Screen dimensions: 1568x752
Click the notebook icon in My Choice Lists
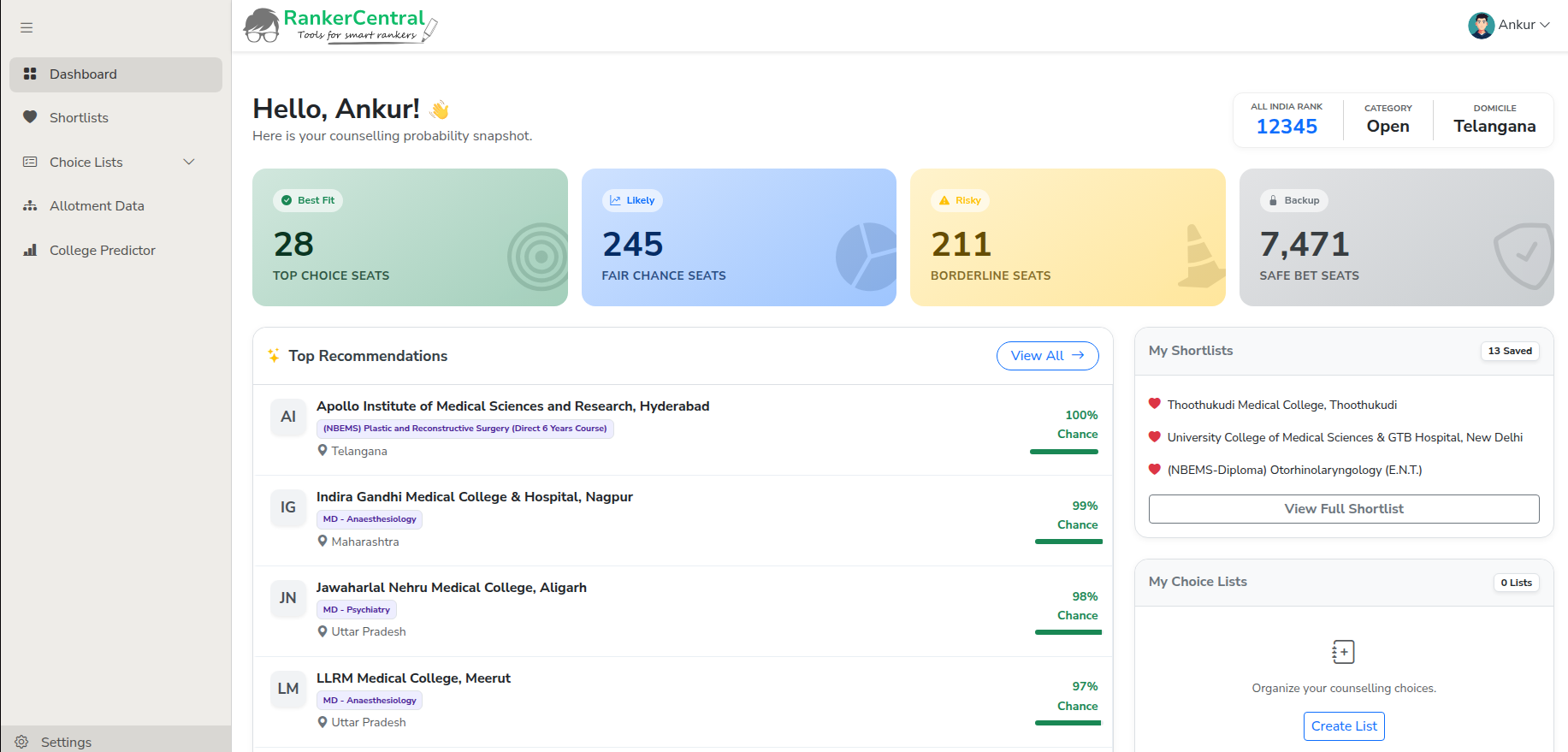click(x=1343, y=652)
